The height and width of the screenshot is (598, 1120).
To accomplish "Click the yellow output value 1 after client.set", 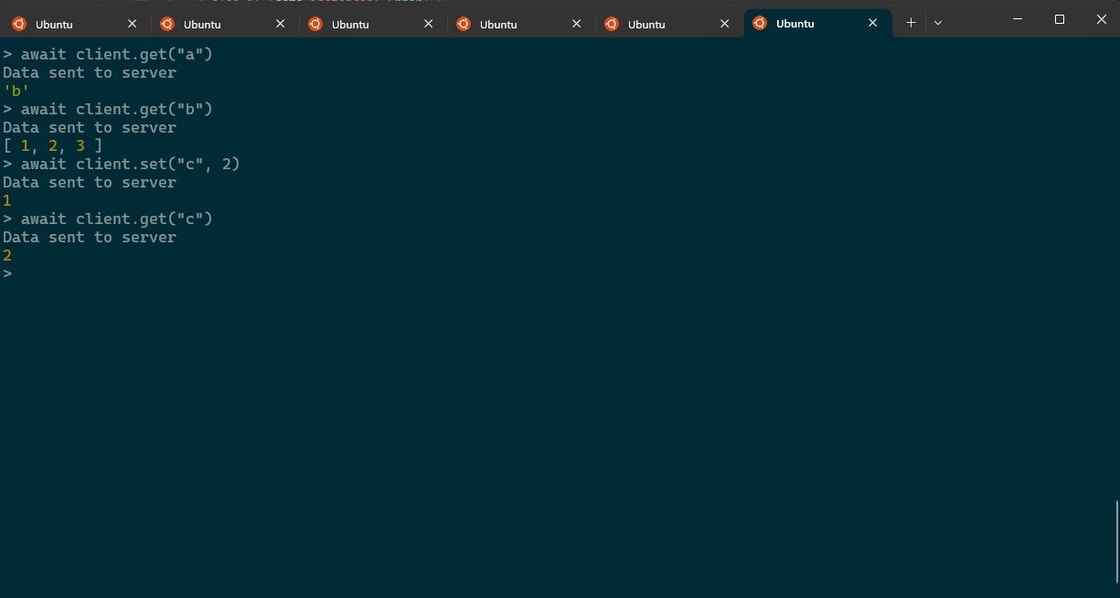I will [7, 201].
